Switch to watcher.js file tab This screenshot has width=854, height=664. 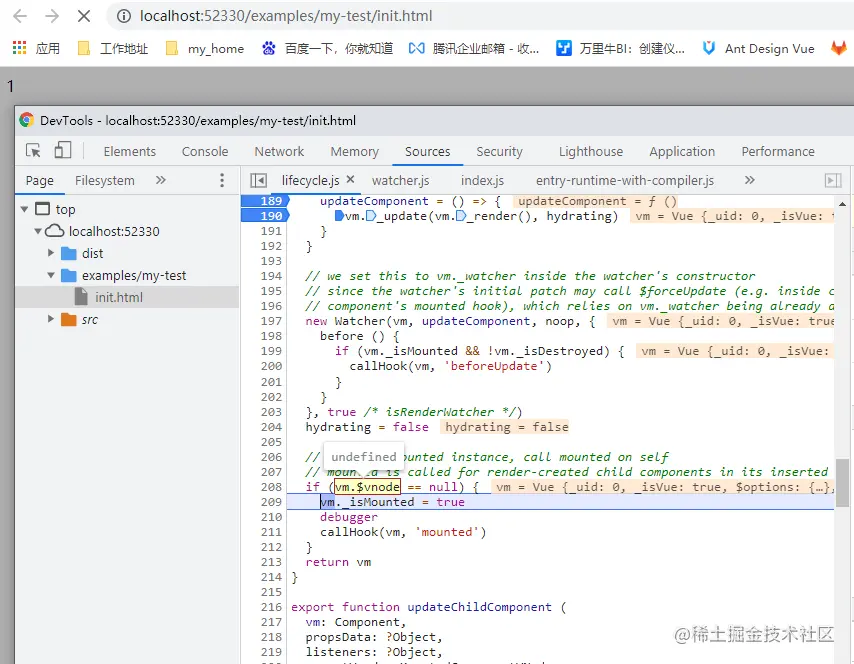click(400, 180)
